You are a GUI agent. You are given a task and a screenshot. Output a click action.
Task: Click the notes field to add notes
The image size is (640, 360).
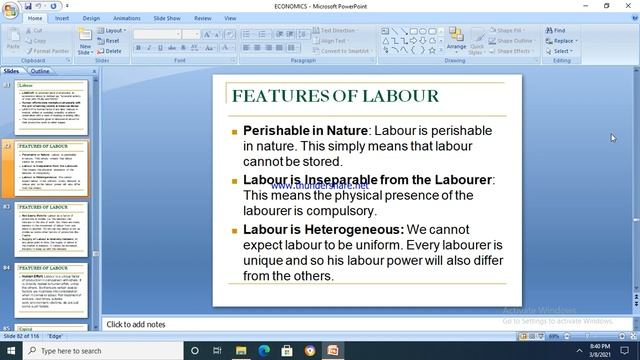[367, 324]
